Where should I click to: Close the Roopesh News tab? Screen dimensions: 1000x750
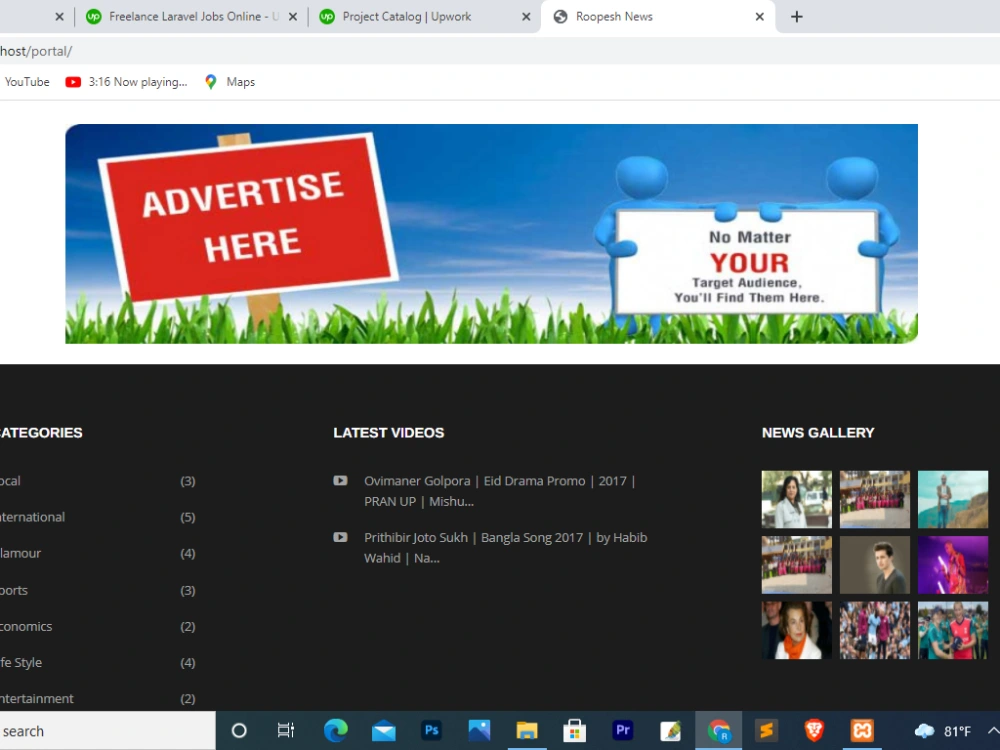[760, 17]
